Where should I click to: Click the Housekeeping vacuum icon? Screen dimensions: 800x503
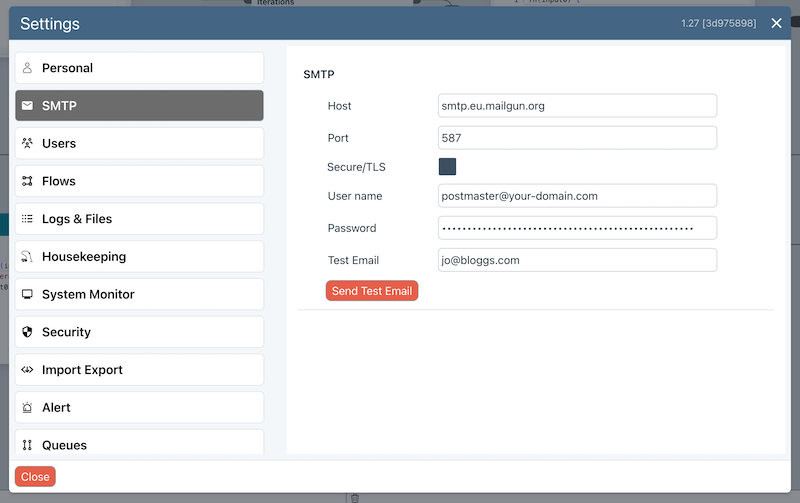[27, 257]
